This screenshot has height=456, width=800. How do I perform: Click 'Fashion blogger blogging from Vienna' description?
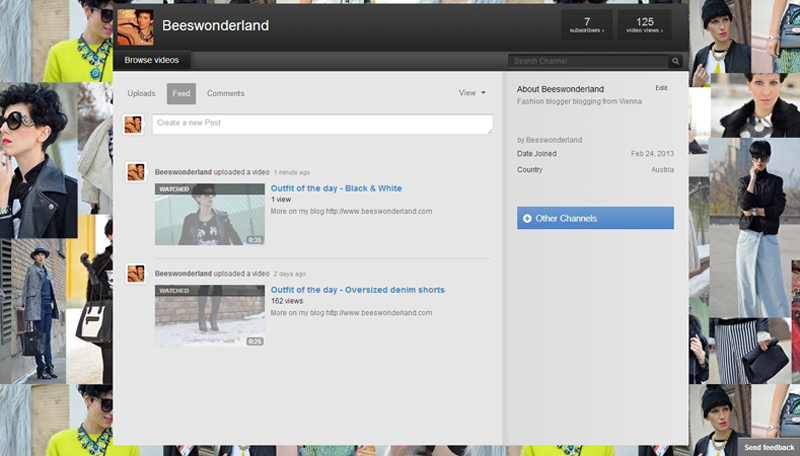click(579, 102)
